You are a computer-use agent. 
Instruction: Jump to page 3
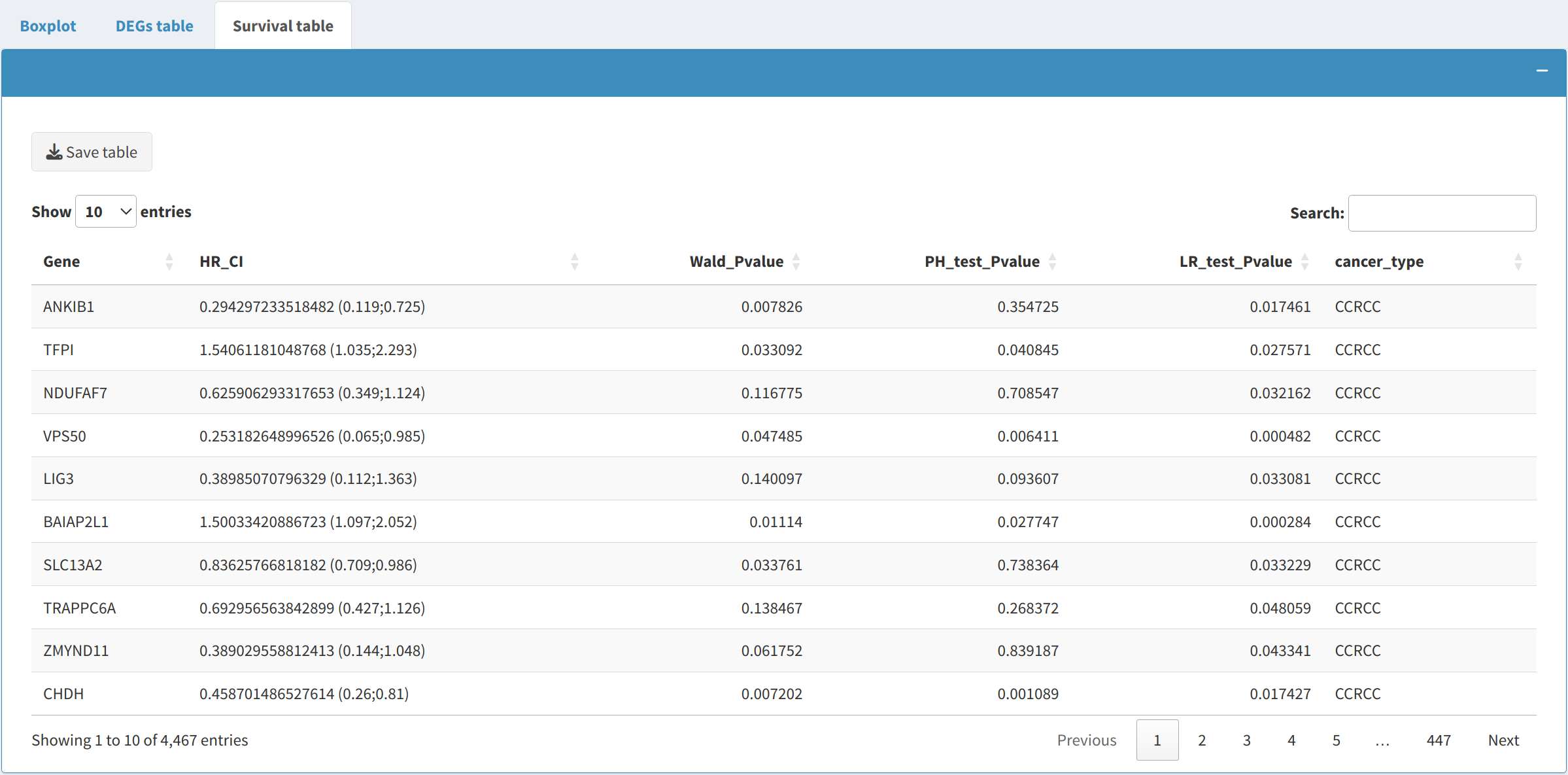pyautogui.click(x=1247, y=740)
